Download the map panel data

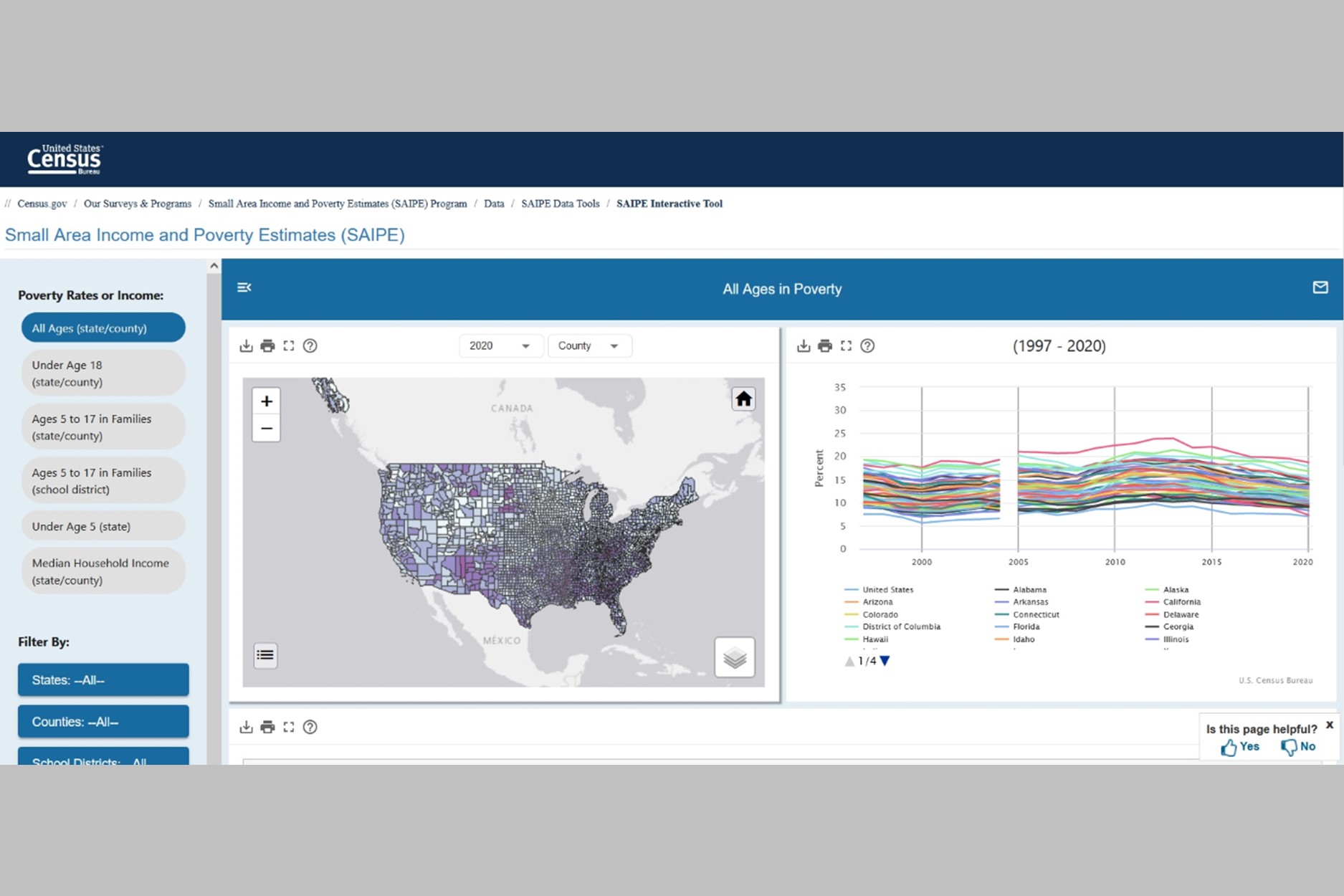tap(246, 346)
